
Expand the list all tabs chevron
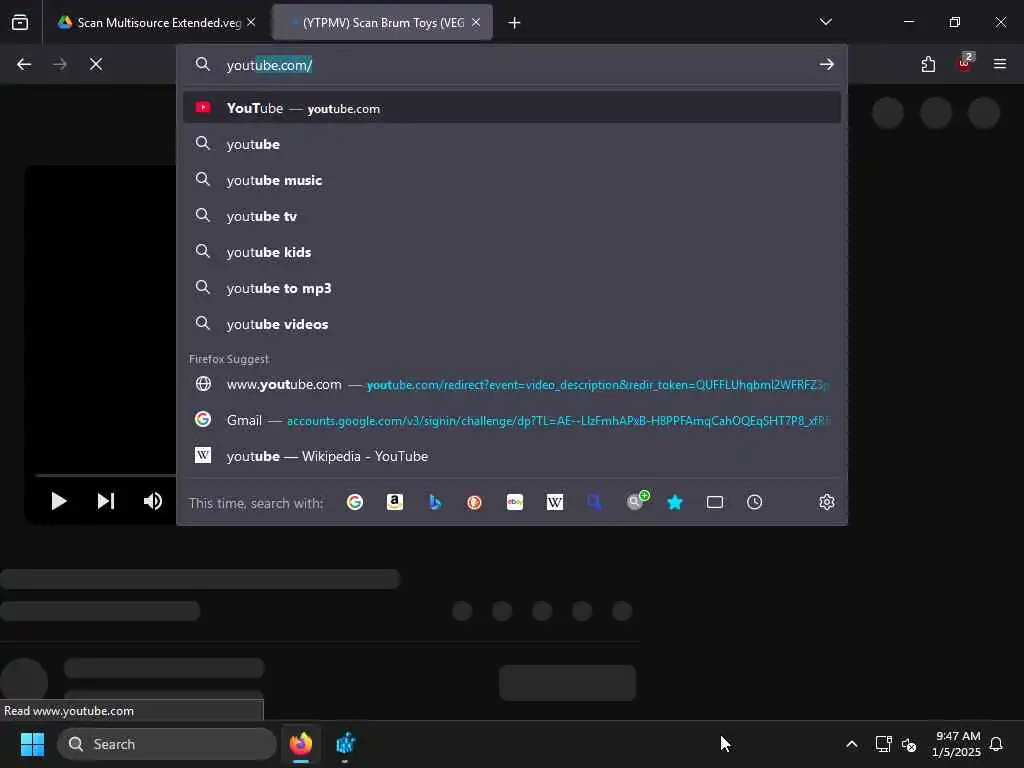click(x=825, y=22)
